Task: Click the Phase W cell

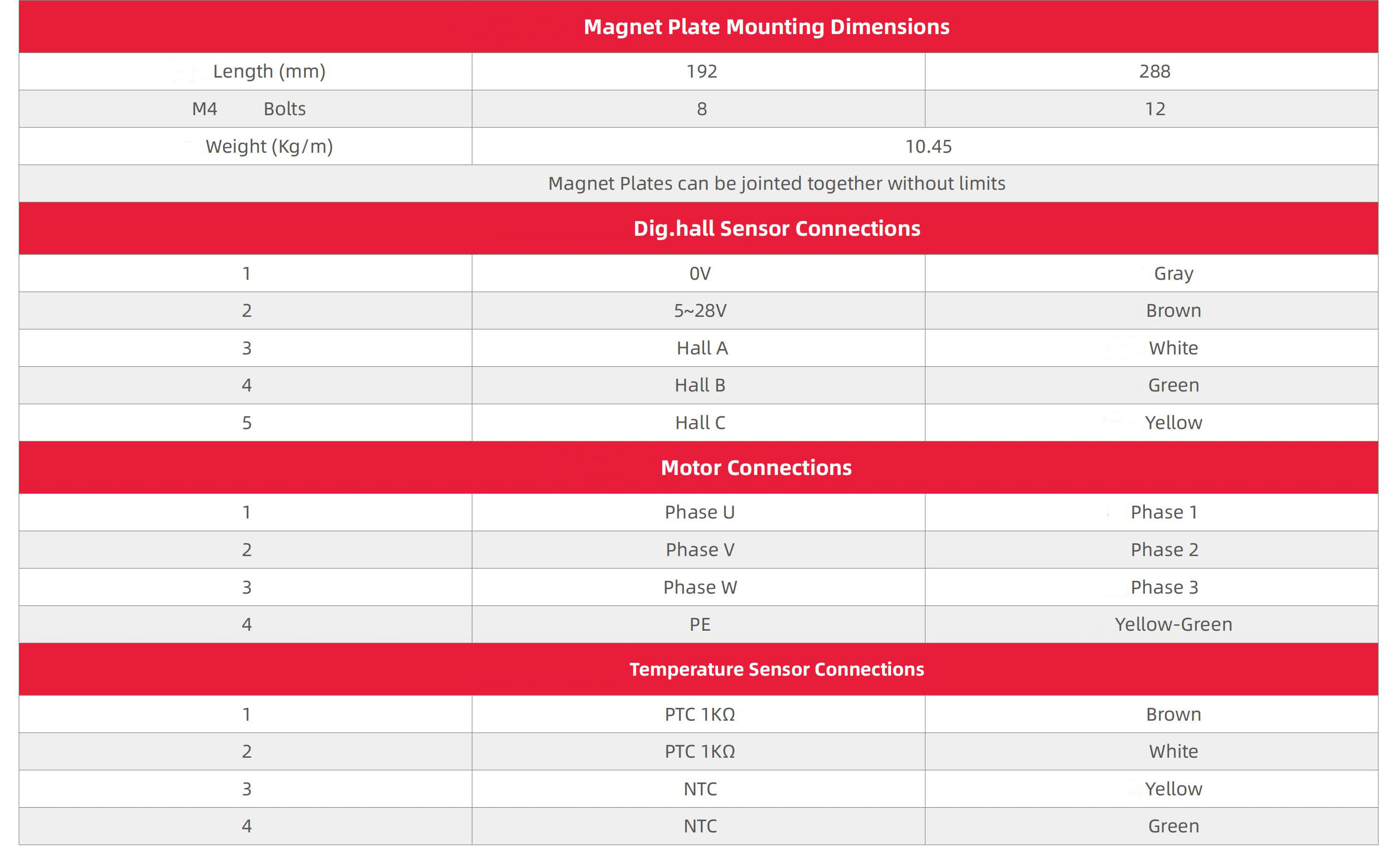Action: [700, 587]
